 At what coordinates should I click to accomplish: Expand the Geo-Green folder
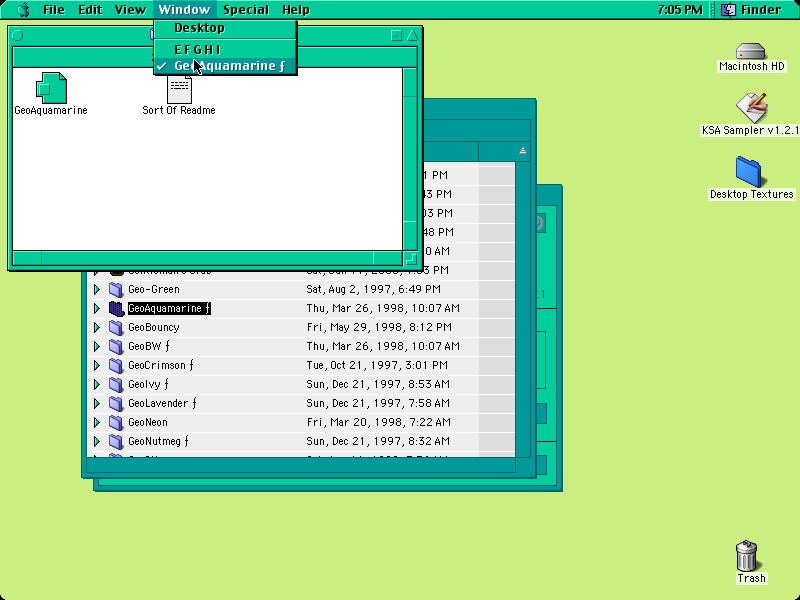(x=96, y=289)
